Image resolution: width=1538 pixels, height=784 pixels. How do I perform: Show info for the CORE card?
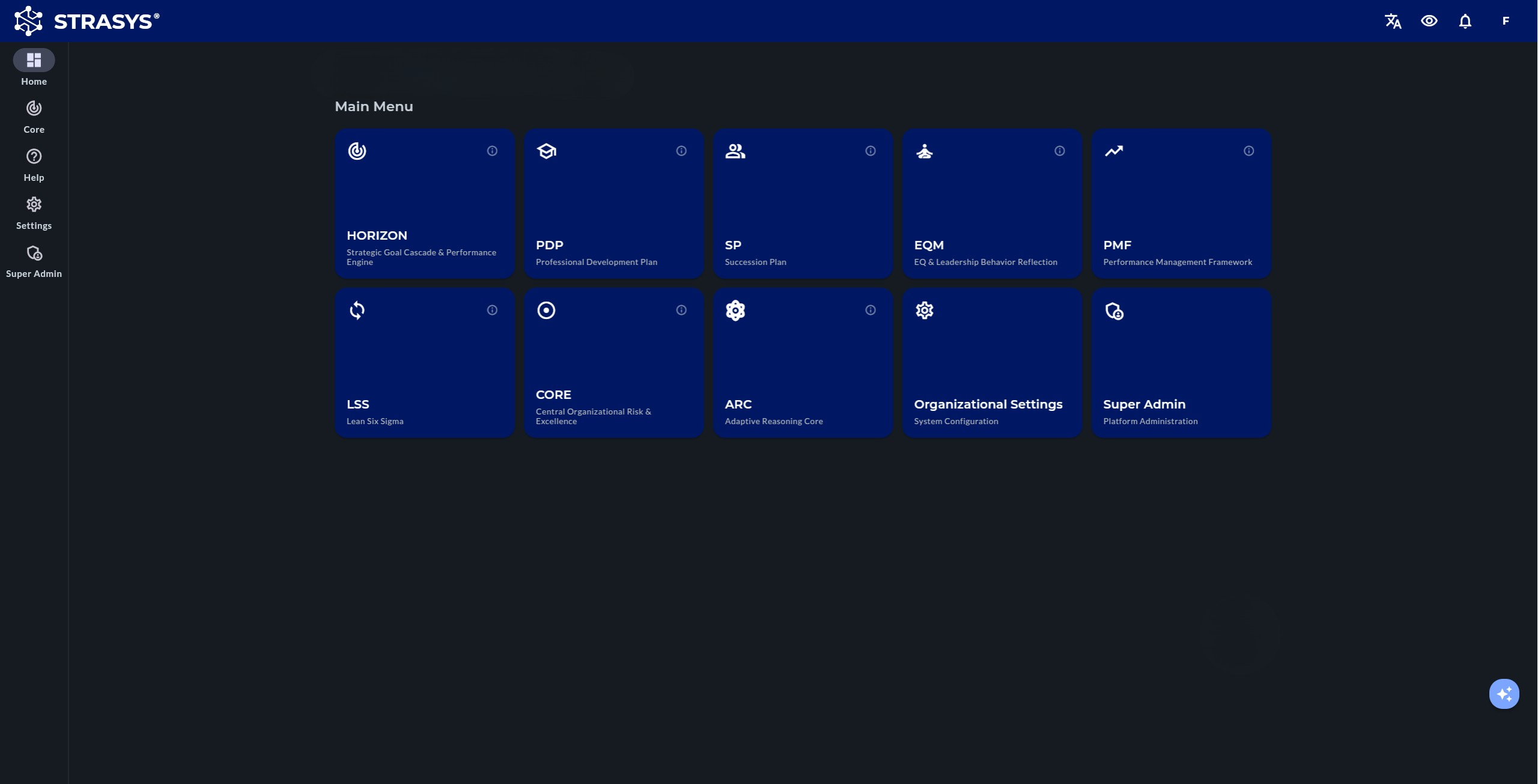(681, 310)
